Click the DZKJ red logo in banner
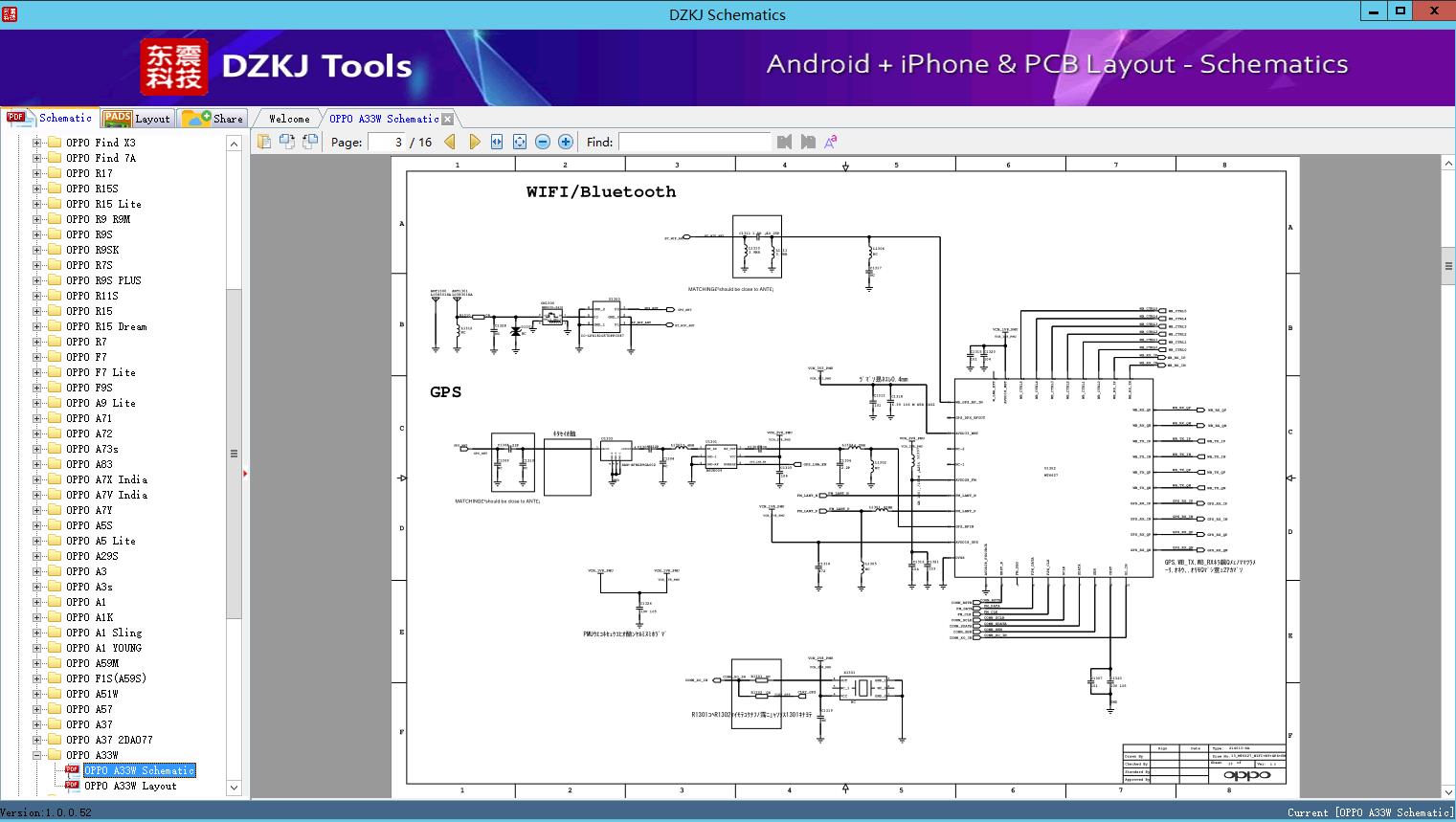 point(173,67)
